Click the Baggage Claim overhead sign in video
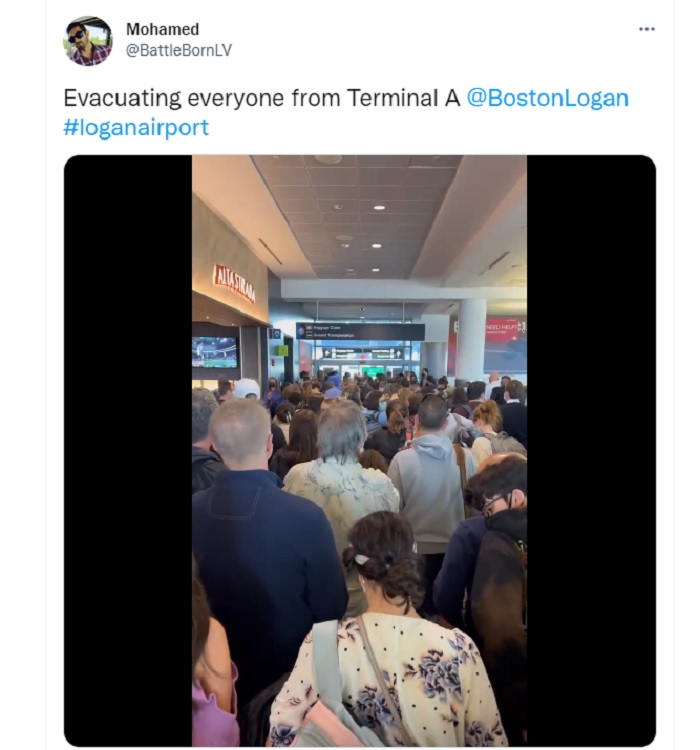The width and height of the screenshot is (700, 750). tap(360, 331)
